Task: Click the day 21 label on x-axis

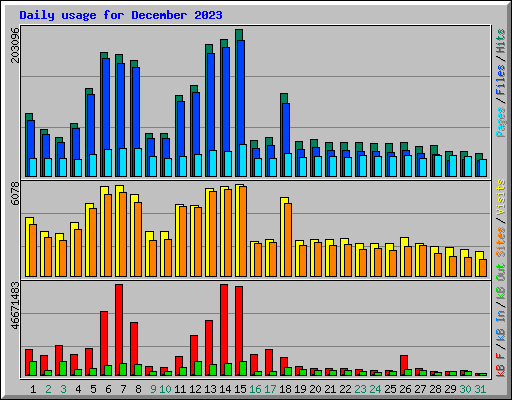Action: pyautogui.click(x=330, y=389)
